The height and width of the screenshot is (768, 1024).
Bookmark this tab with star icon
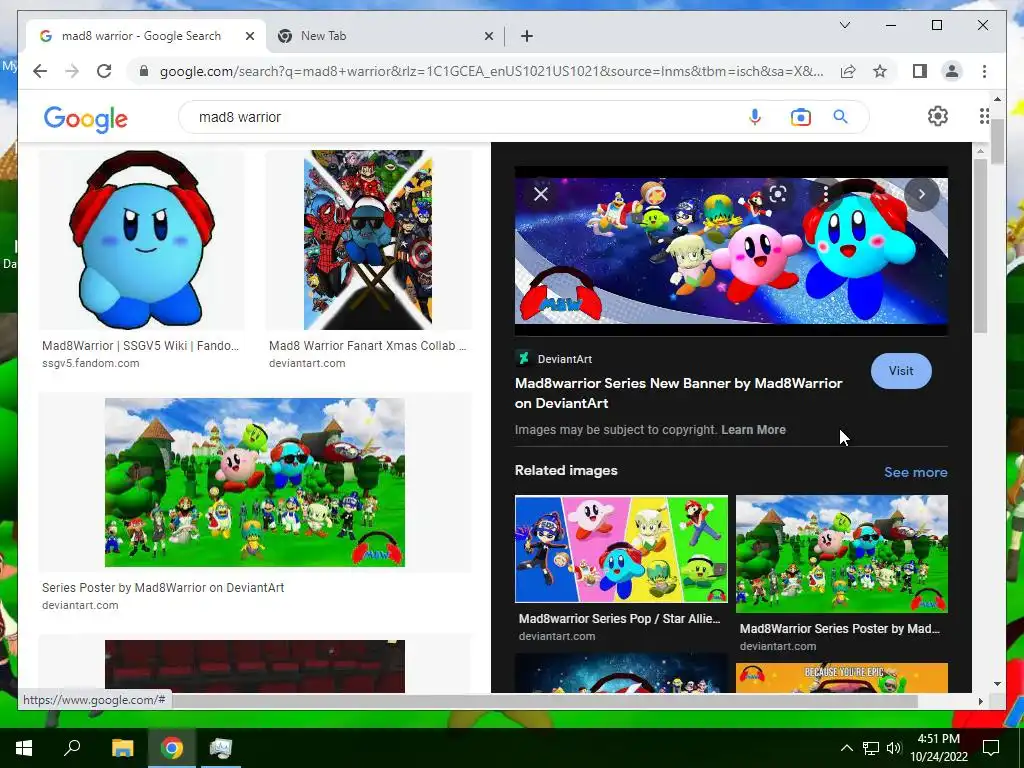[880, 71]
